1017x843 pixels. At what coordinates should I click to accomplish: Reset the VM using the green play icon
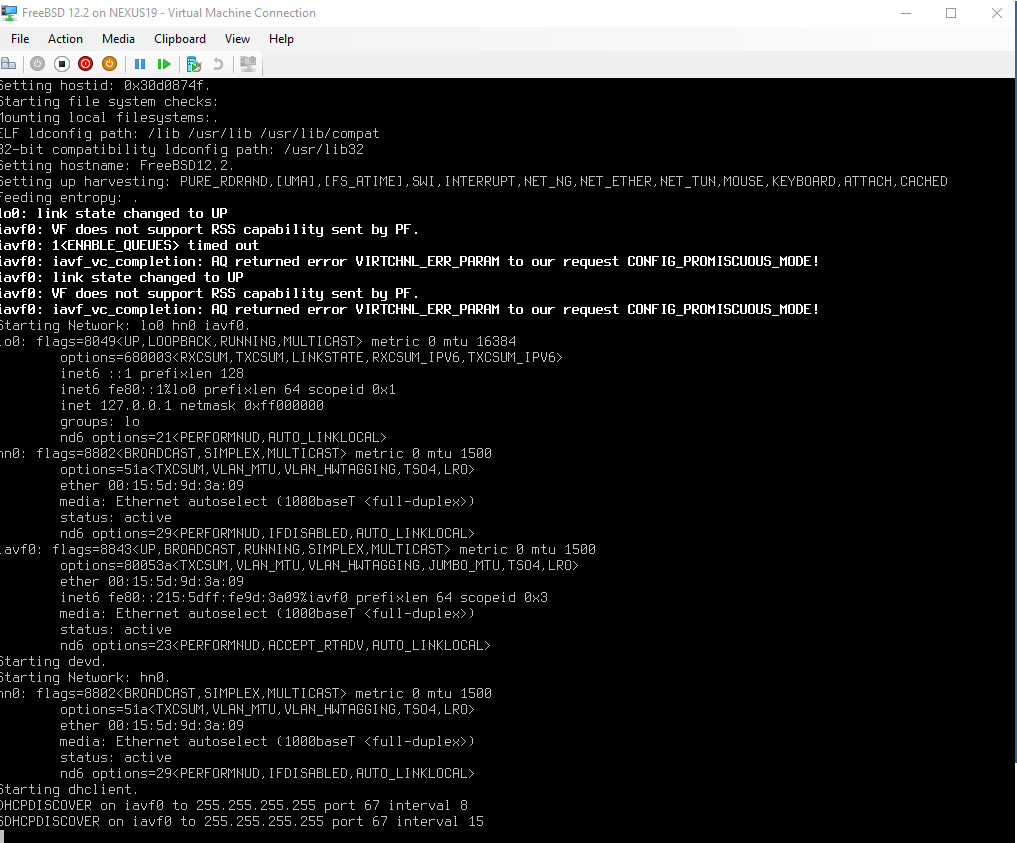tap(164, 64)
